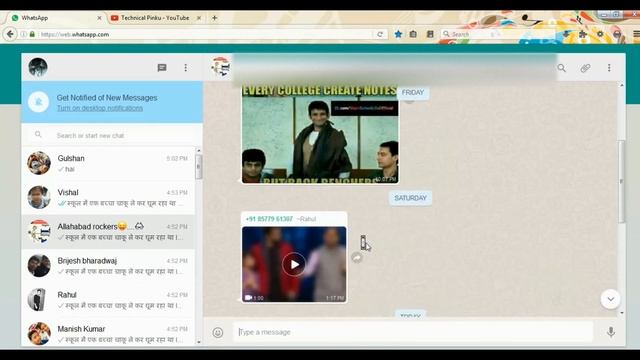This screenshot has width=640, height=360.
Task: Click Gulshan's profile picture
Action: (x=39, y=163)
